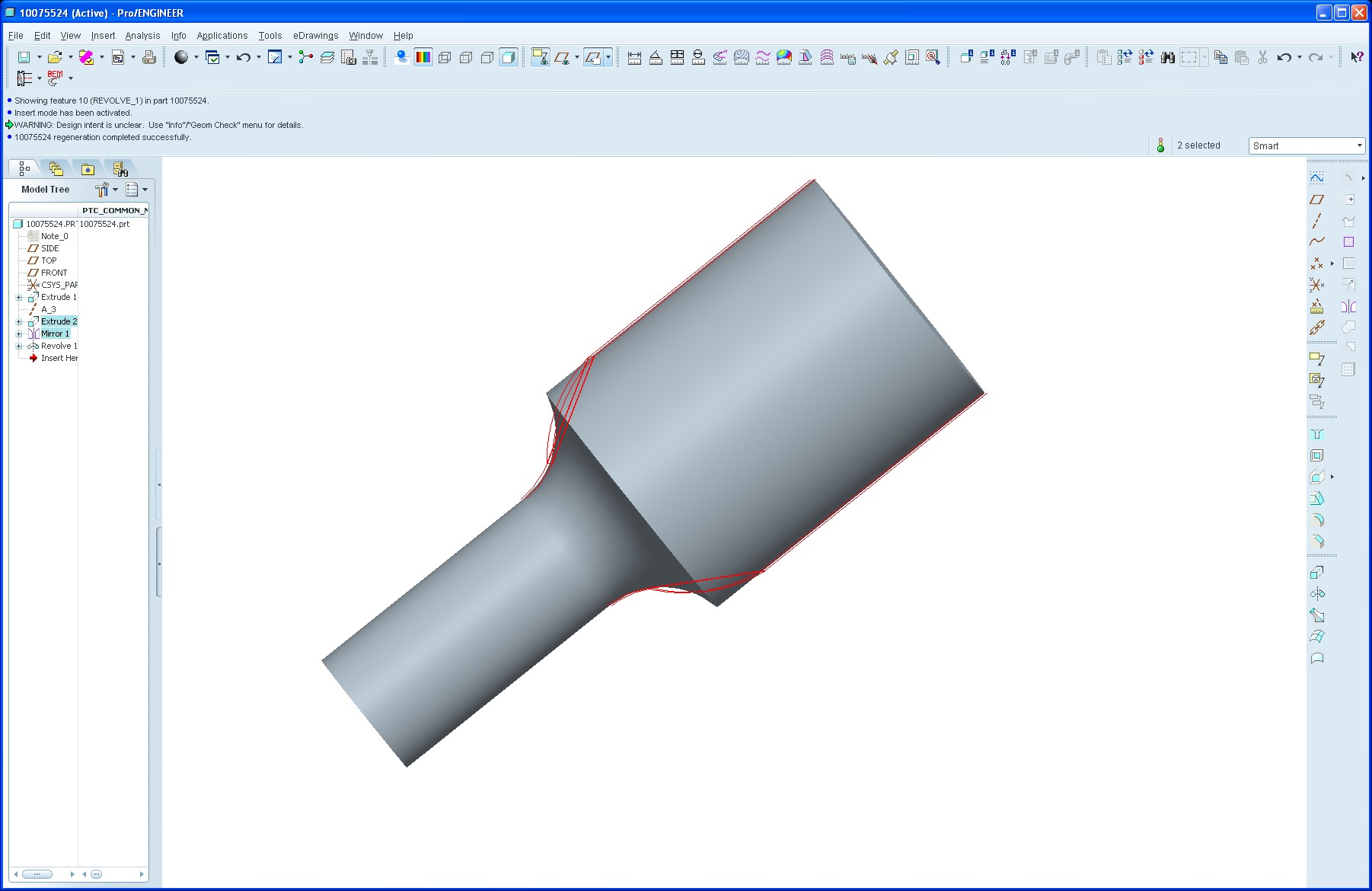Image resolution: width=1372 pixels, height=891 pixels.
Task: Expand Extrude 1 in the model tree
Action: point(18,297)
